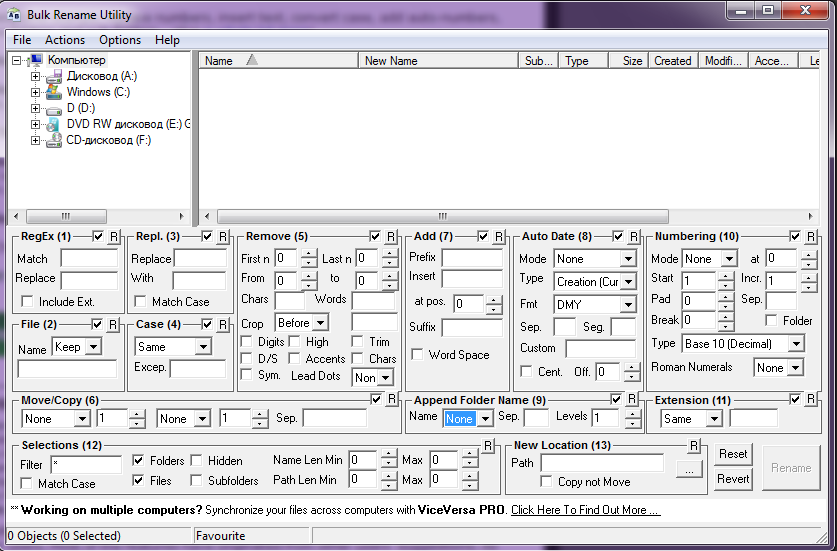
Task: Enable Match Case in Repl. (3)
Action: pyautogui.click(x=140, y=302)
